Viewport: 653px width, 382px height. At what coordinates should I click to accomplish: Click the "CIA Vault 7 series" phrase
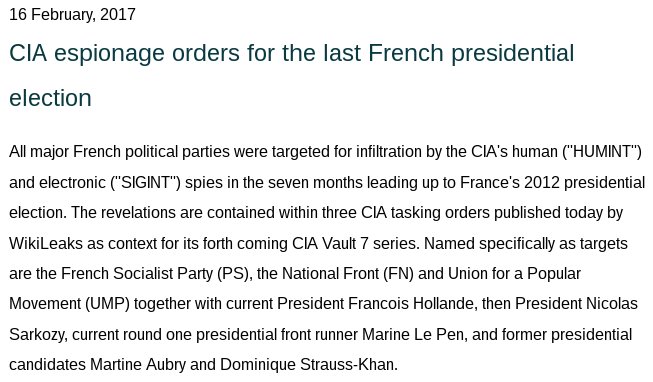pyautogui.click(x=355, y=243)
